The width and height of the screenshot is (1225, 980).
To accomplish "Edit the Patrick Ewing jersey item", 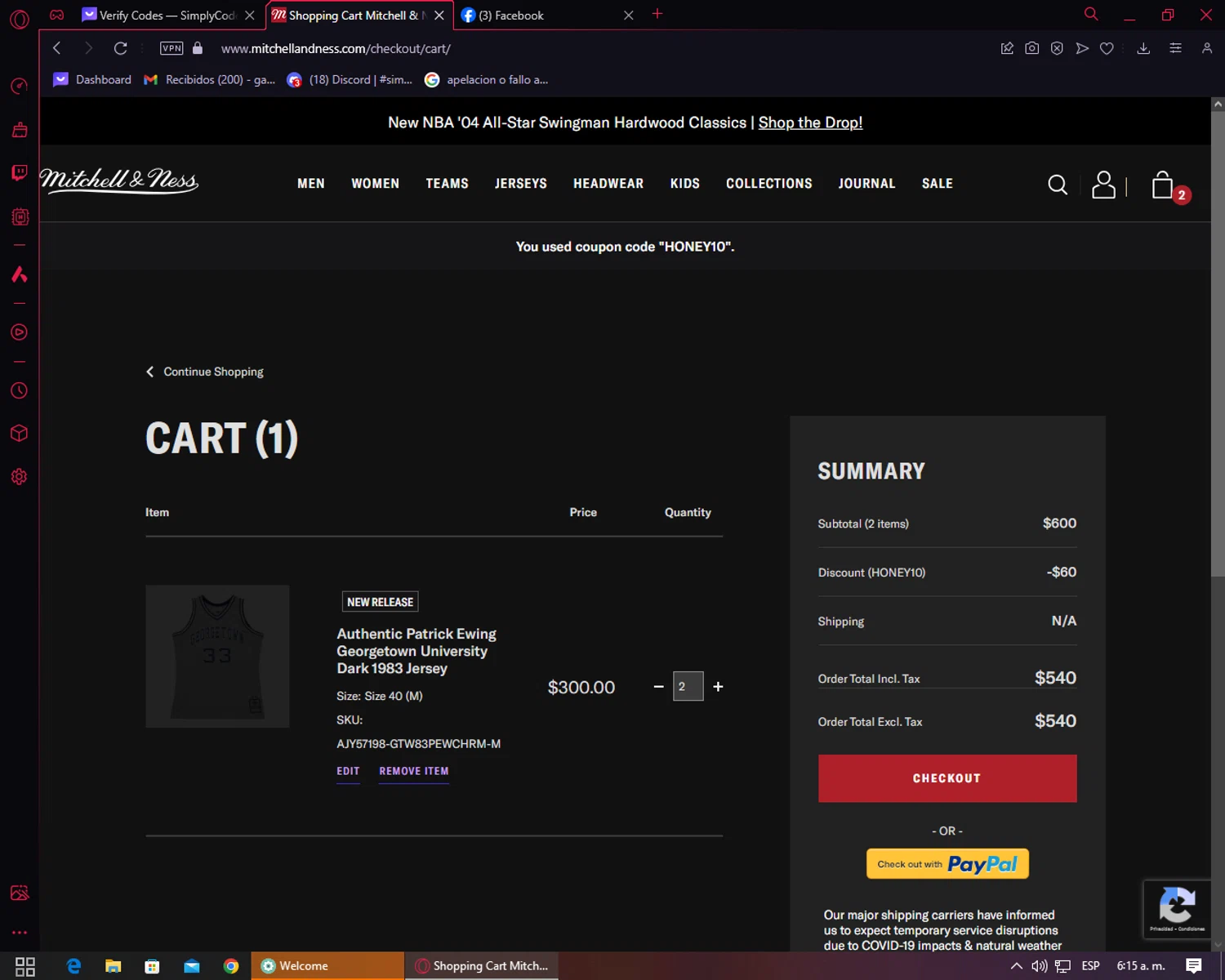I will coord(348,771).
